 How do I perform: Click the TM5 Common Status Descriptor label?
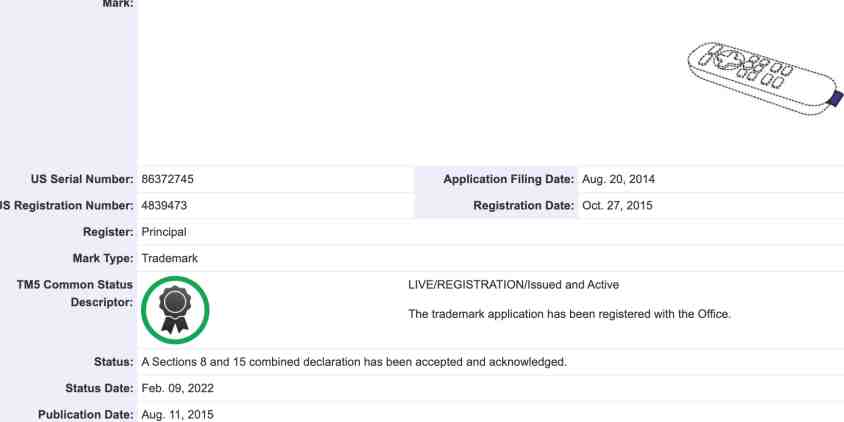75,293
